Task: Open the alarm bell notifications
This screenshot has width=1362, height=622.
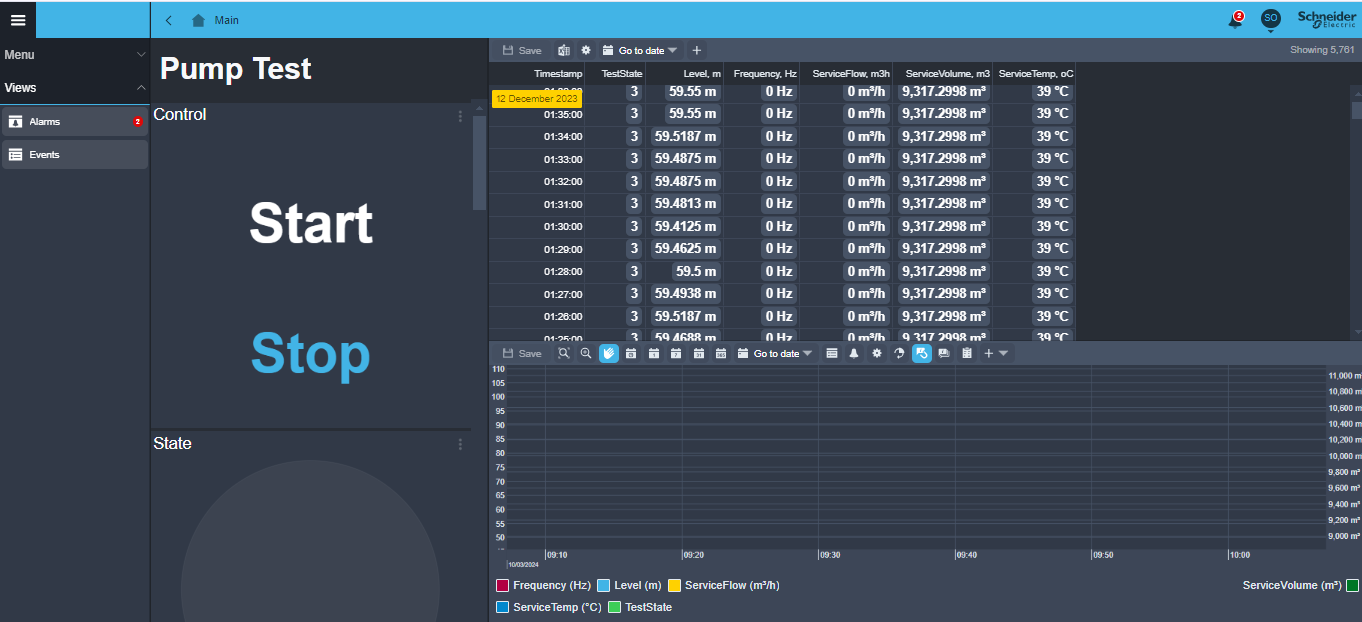Action: 1236,20
